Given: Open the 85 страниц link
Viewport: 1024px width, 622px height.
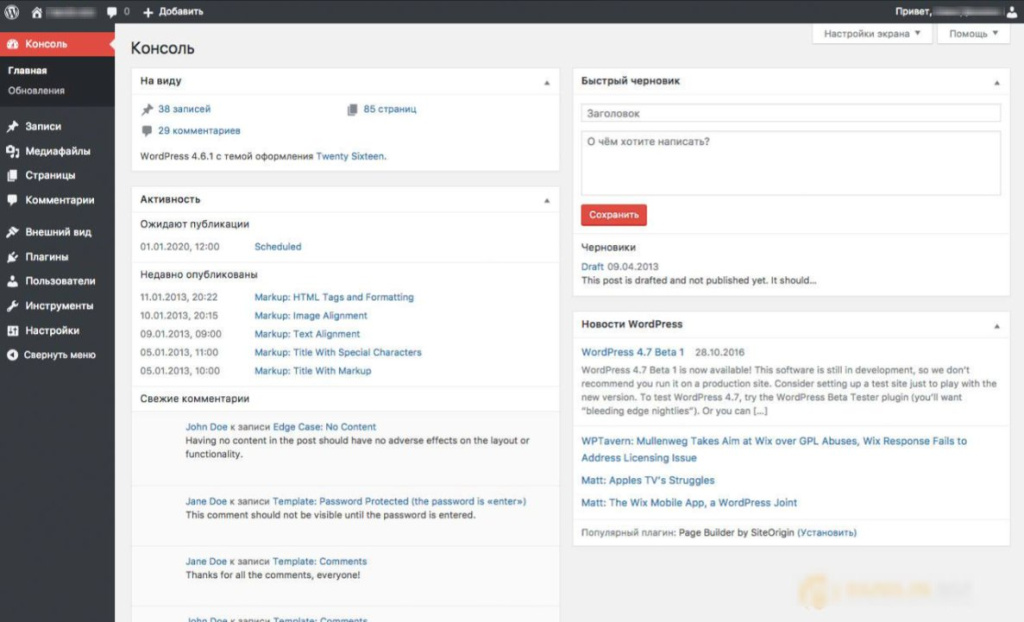Looking at the screenshot, I should click(x=390, y=109).
